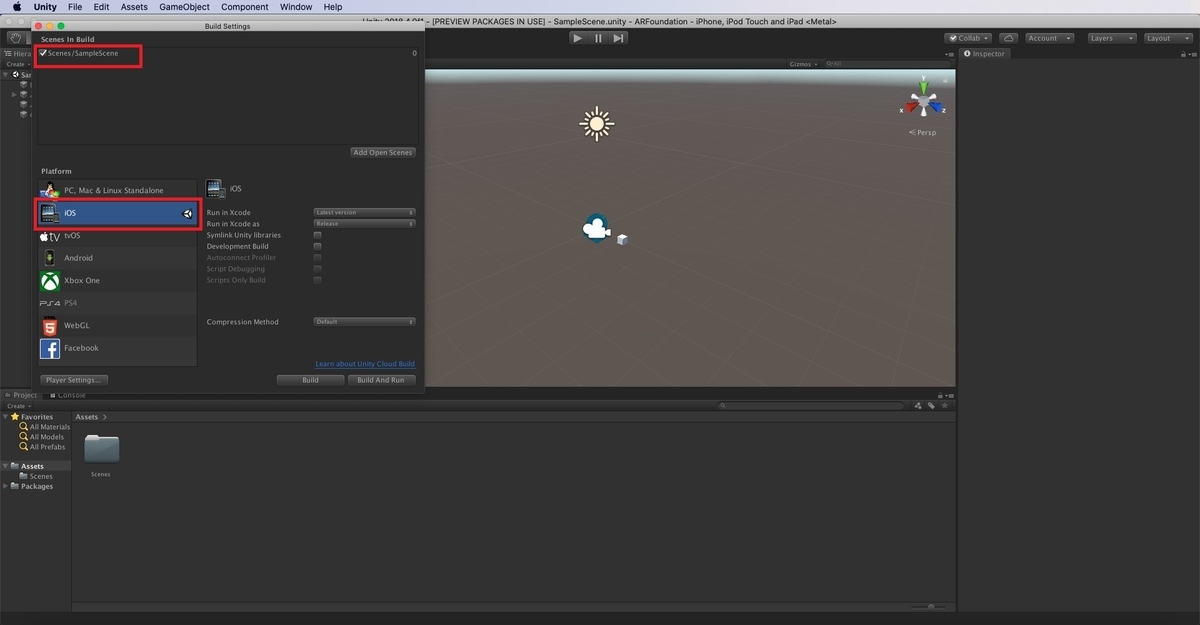
Task: Click the camera gizmo in scene
Action: 596,230
